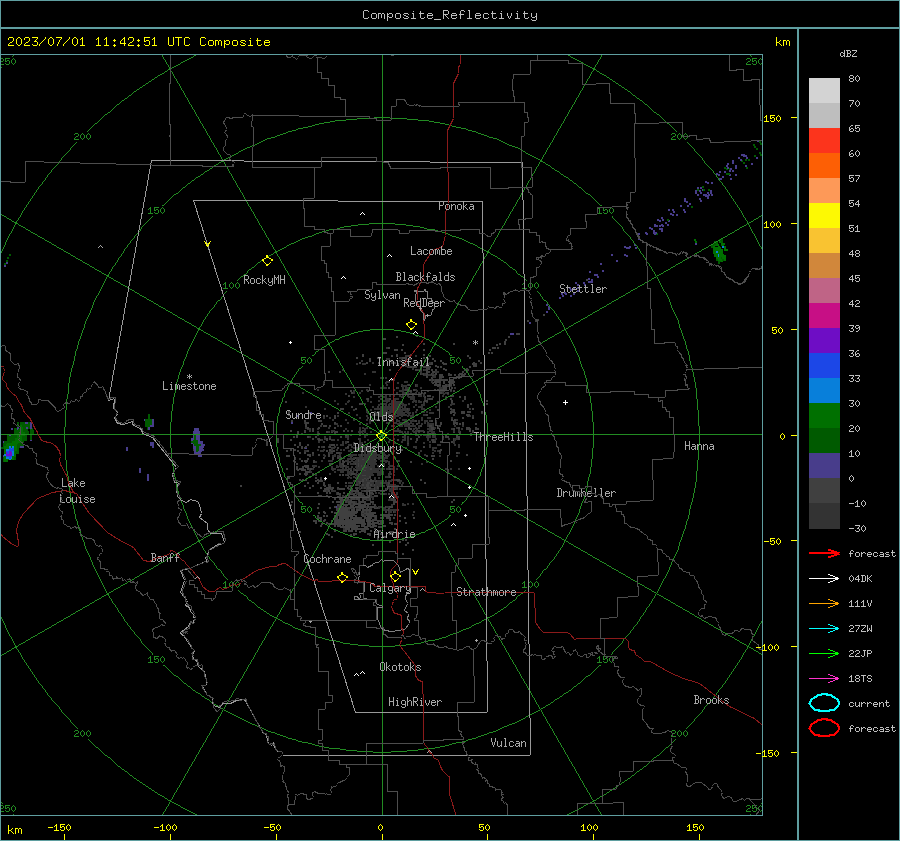Click the Olds city label
The width and height of the screenshot is (900, 841).
pyautogui.click(x=381, y=417)
